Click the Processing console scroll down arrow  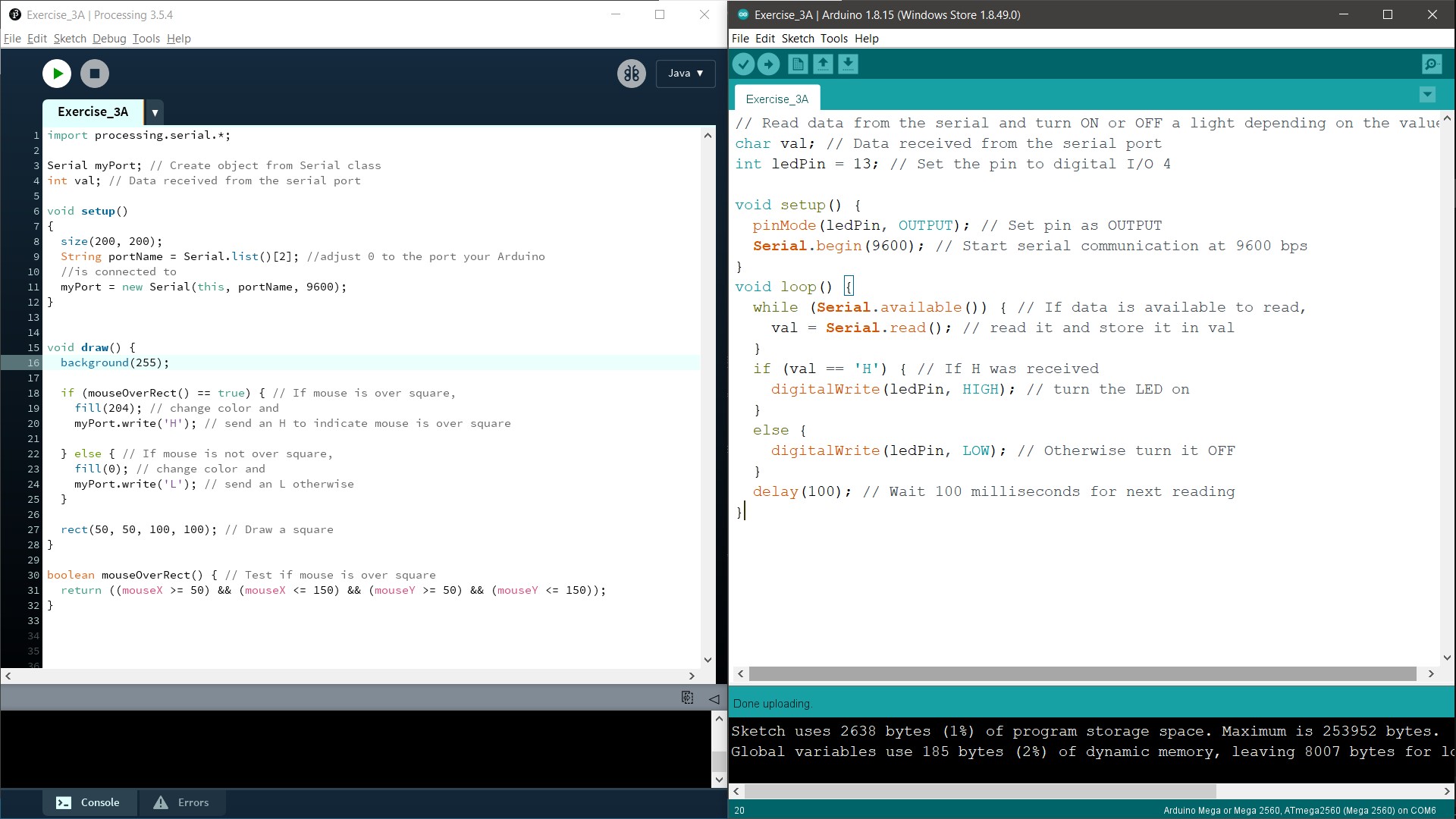(x=719, y=780)
